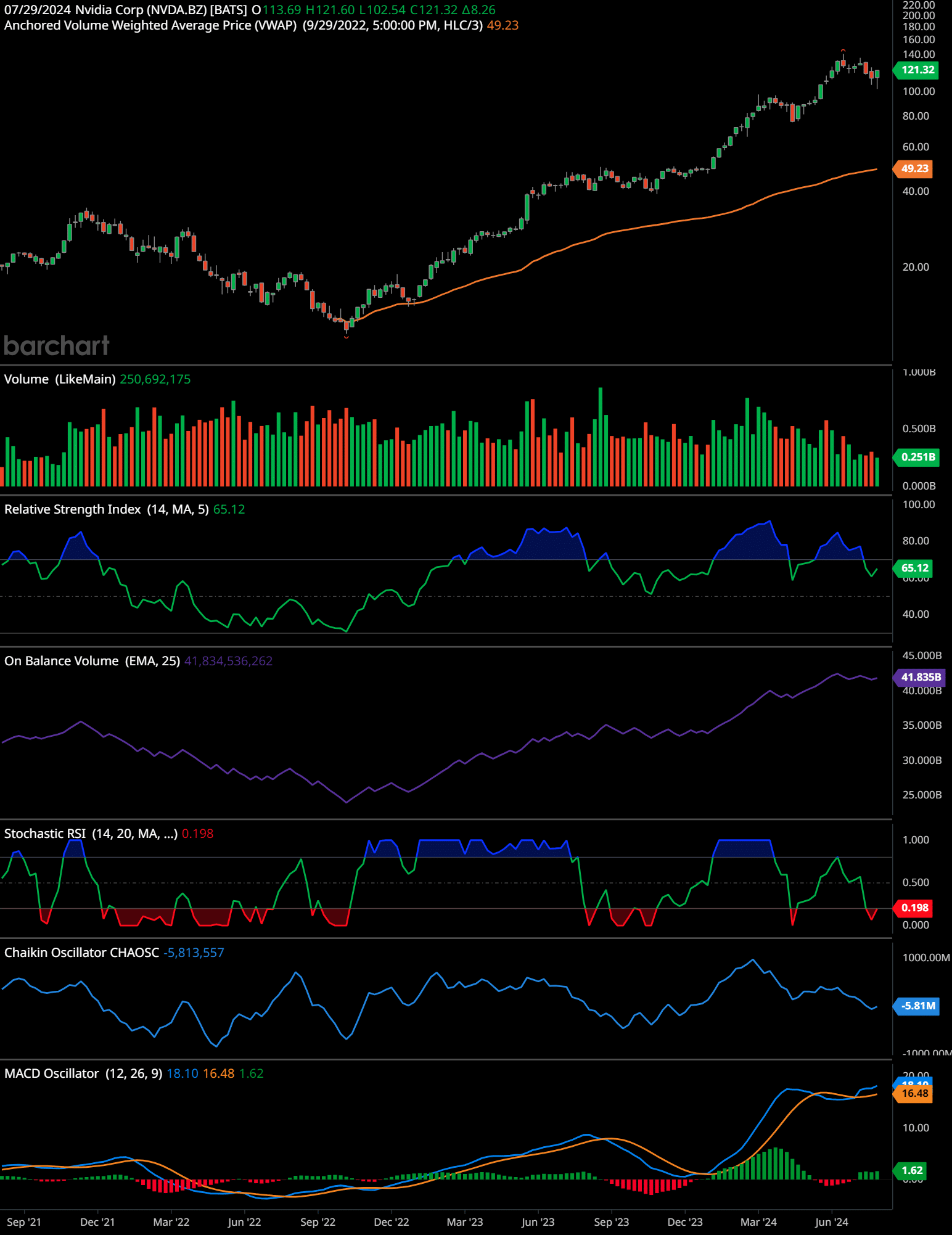Viewport: 952px width, 1235px height.
Task: Click the 35.000B OBV axis label
Action: [922, 725]
